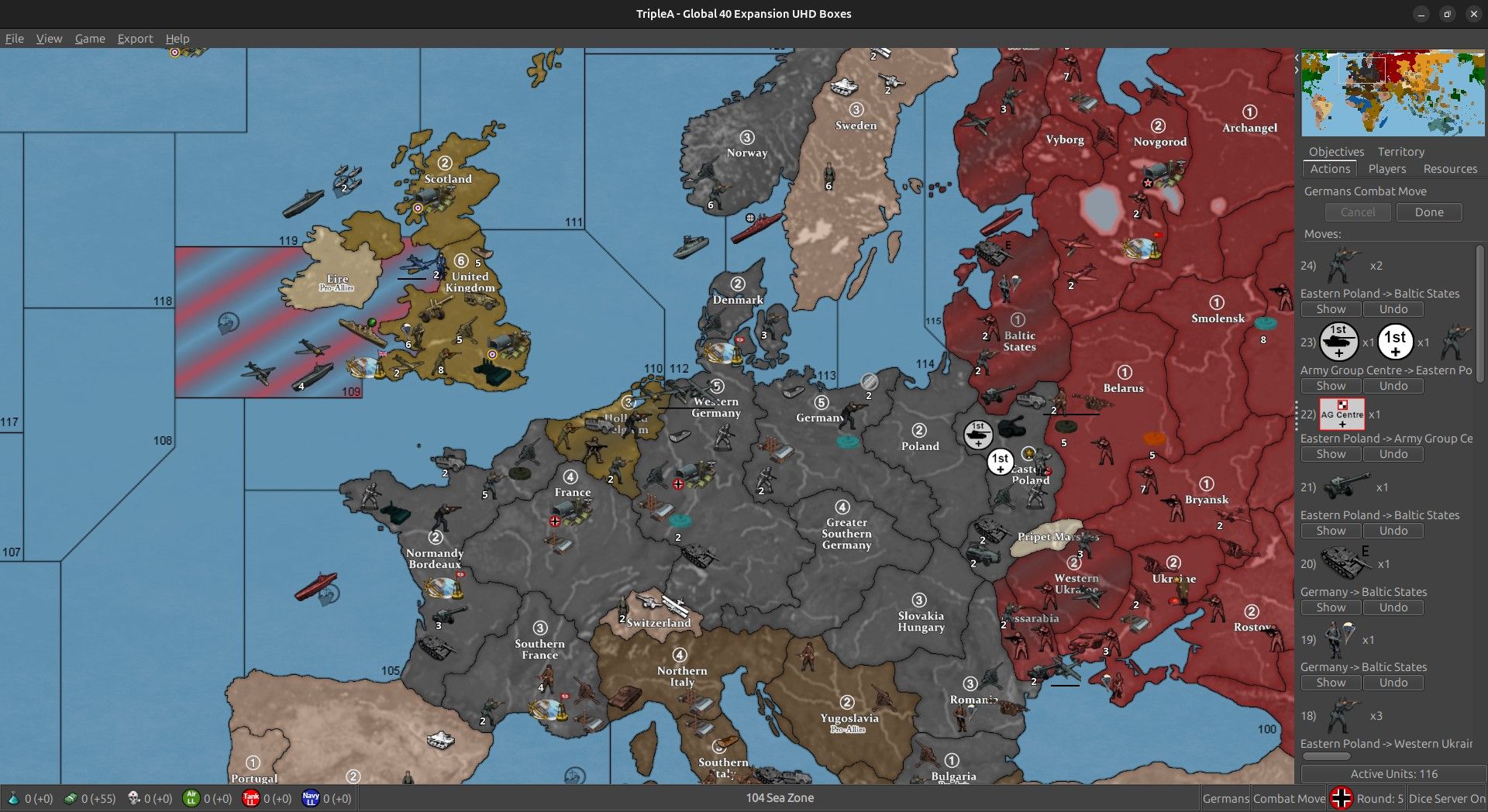Click the AG Centre unit icon in move 22
This screenshot has width=1488, height=812.
pos(1342,415)
